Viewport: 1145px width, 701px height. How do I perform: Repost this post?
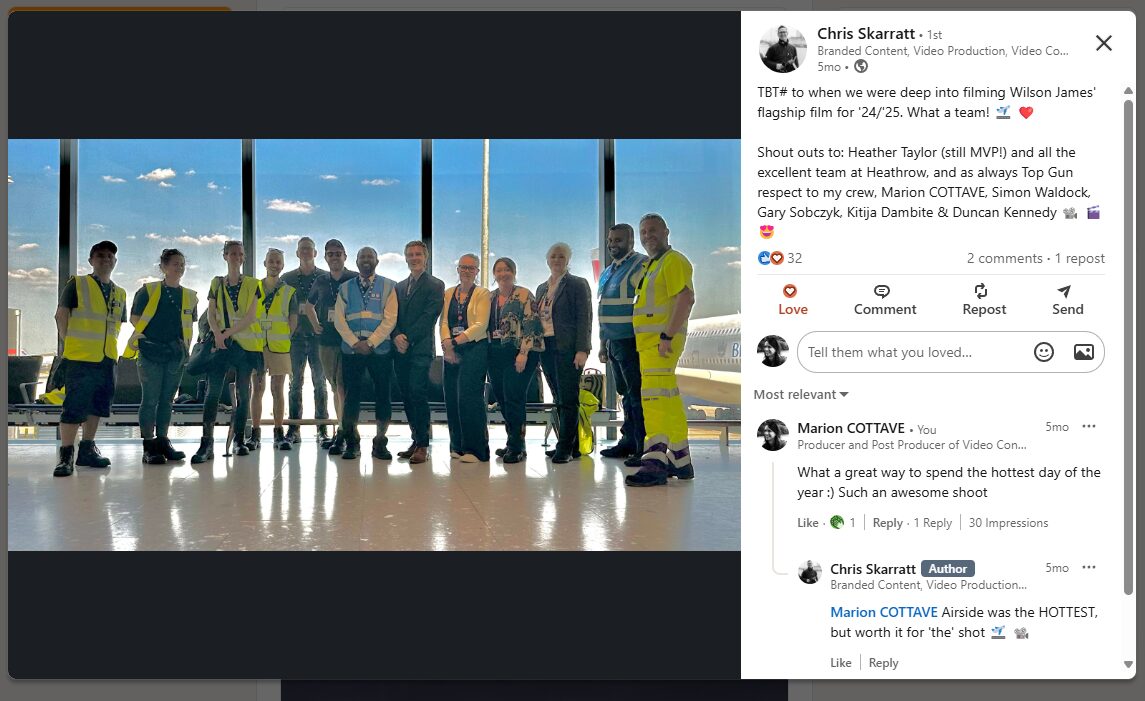(984, 300)
